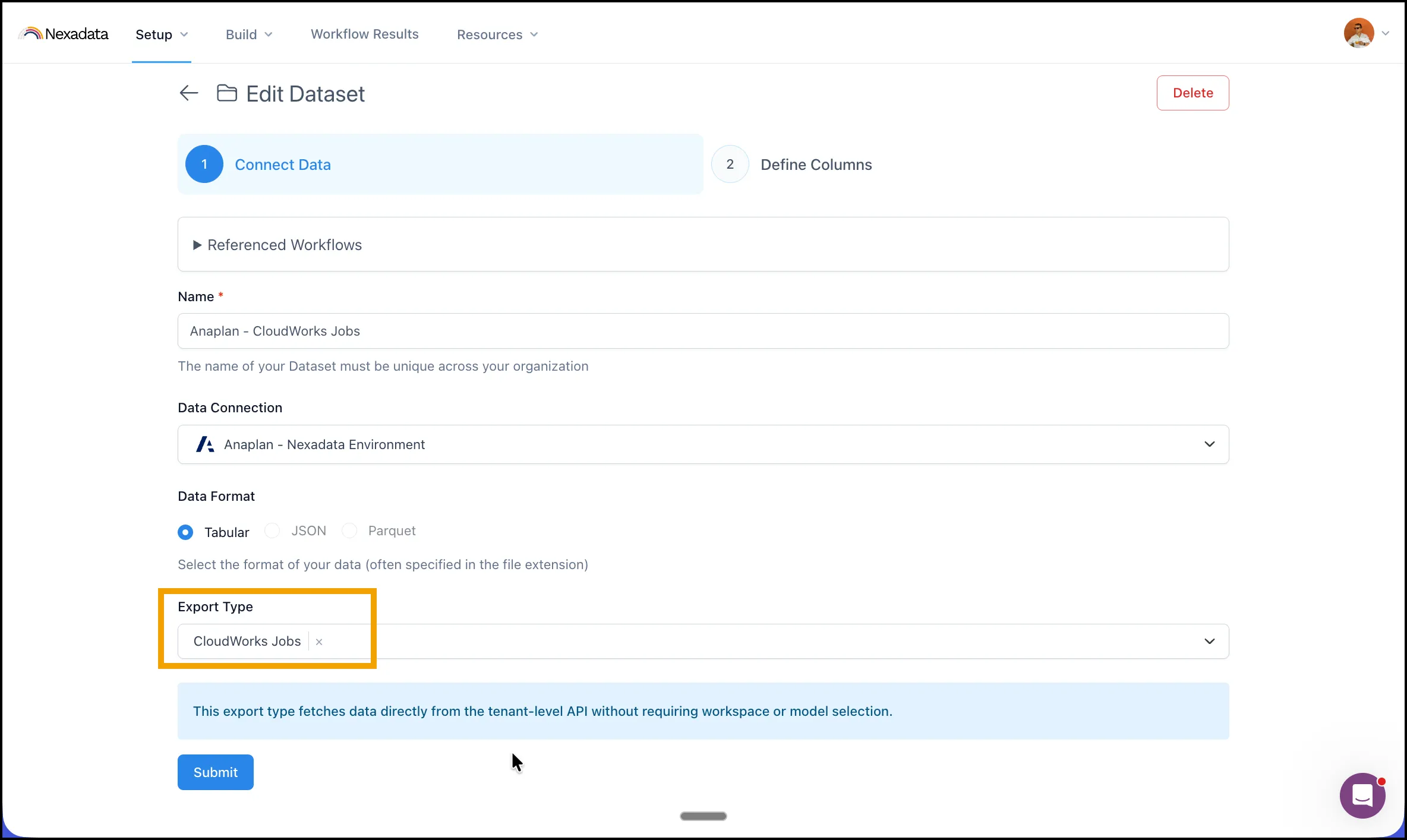Open the Data Connection dropdown
The image size is (1407, 840).
pos(703,444)
